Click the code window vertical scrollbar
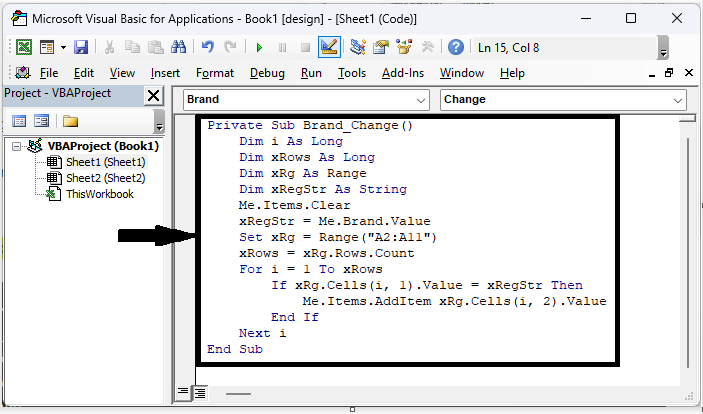This screenshot has height=414, width=703. (x=687, y=253)
